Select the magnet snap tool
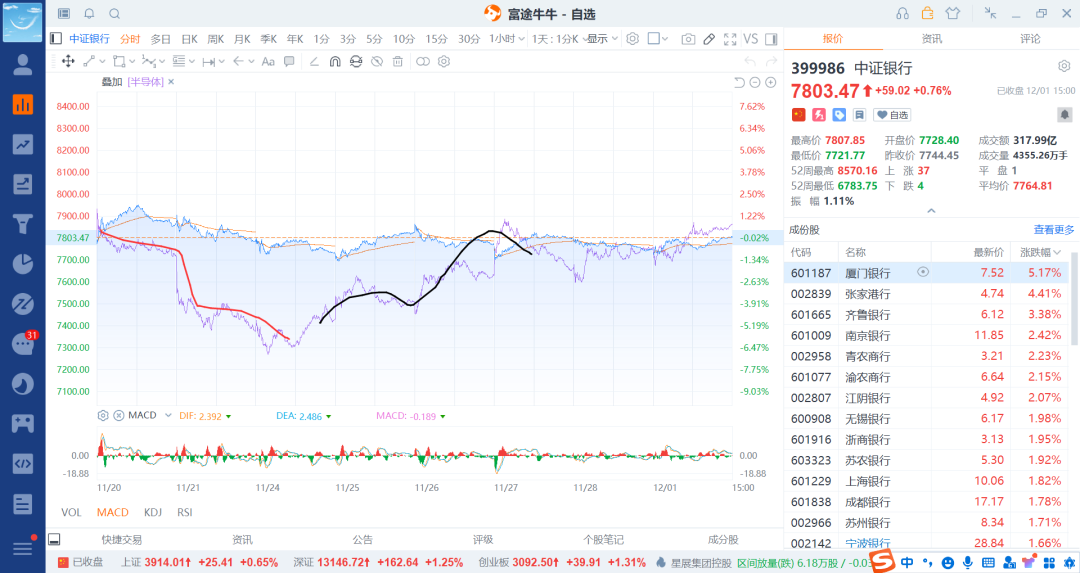The height and width of the screenshot is (573, 1080). point(335,61)
